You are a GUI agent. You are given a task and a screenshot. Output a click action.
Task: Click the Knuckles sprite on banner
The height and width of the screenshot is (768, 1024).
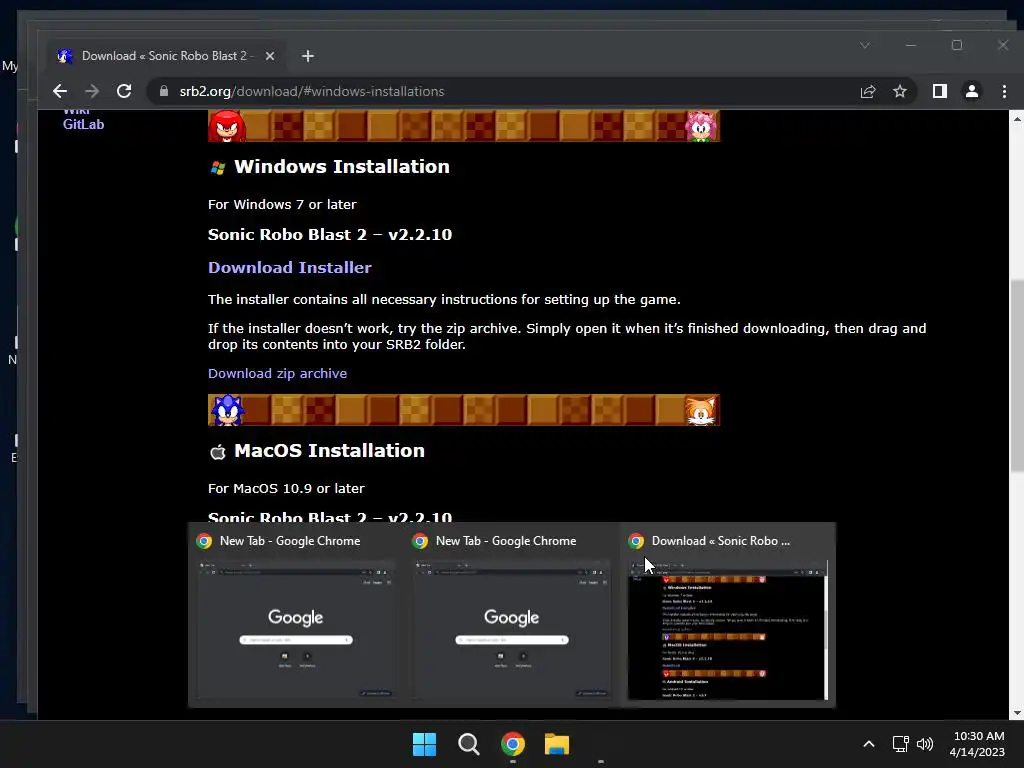click(227, 126)
